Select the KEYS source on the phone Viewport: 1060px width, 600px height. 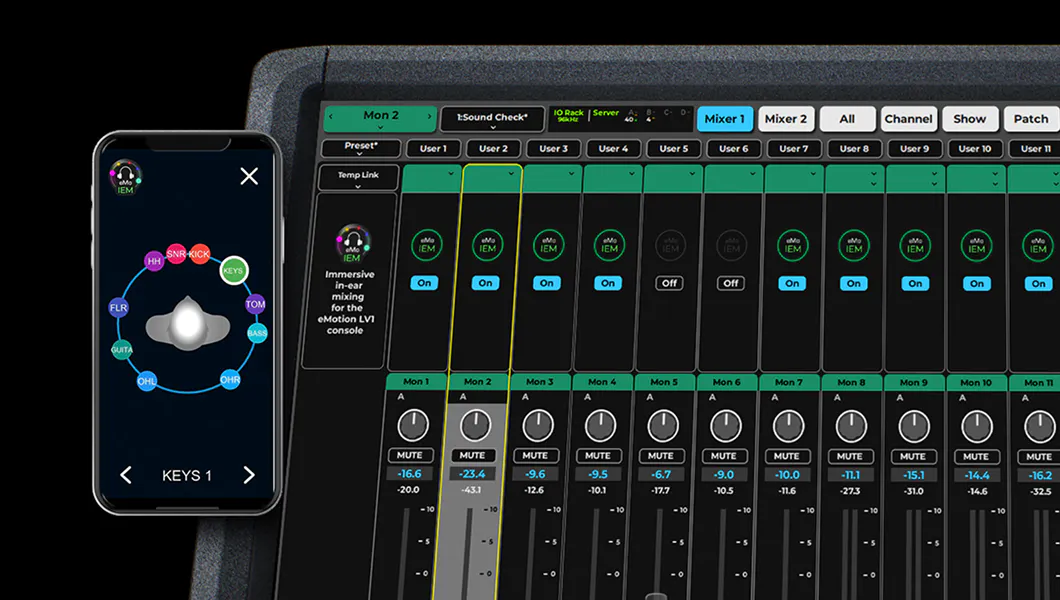(x=233, y=270)
